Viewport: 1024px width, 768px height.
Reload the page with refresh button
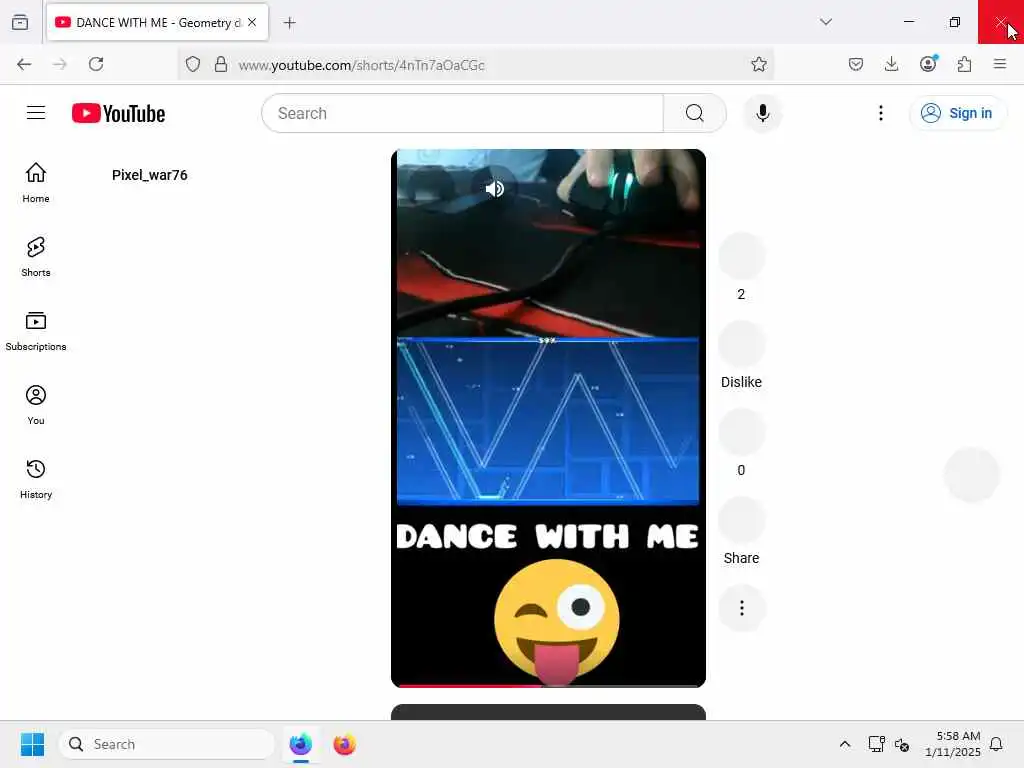pyautogui.click(x=96, y=64)
